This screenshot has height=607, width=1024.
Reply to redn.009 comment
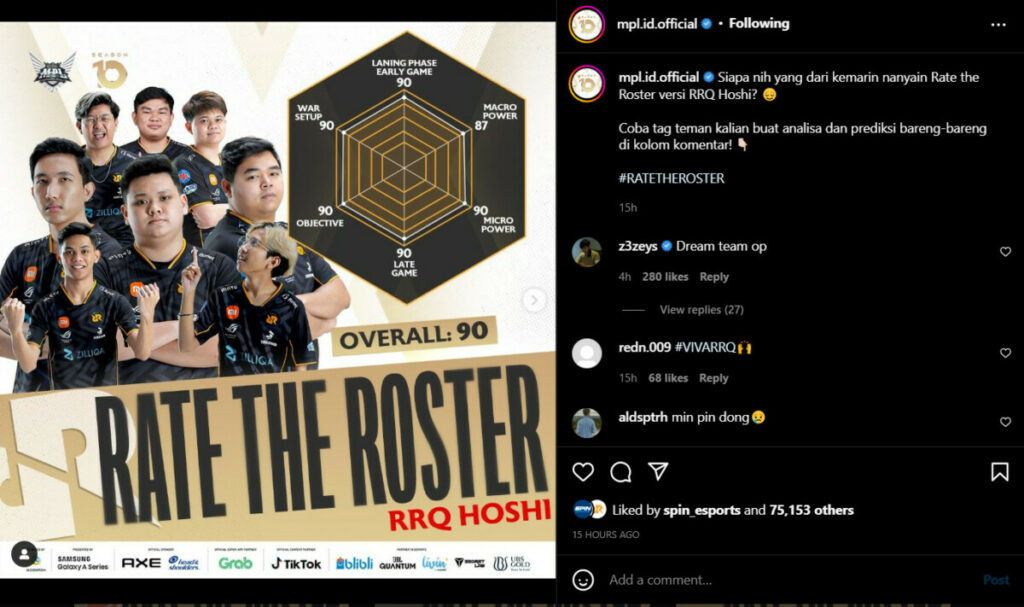[x=713, y=378]
